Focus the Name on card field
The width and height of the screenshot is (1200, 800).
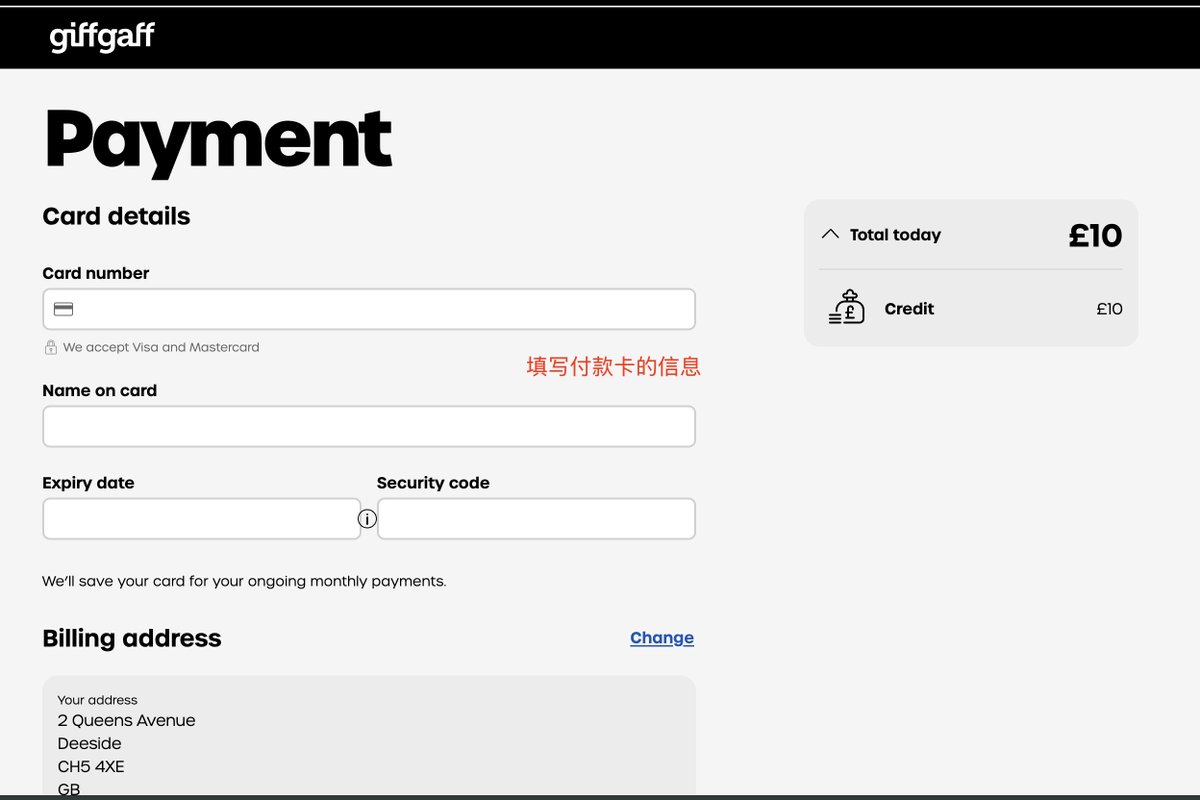[369, 426]
